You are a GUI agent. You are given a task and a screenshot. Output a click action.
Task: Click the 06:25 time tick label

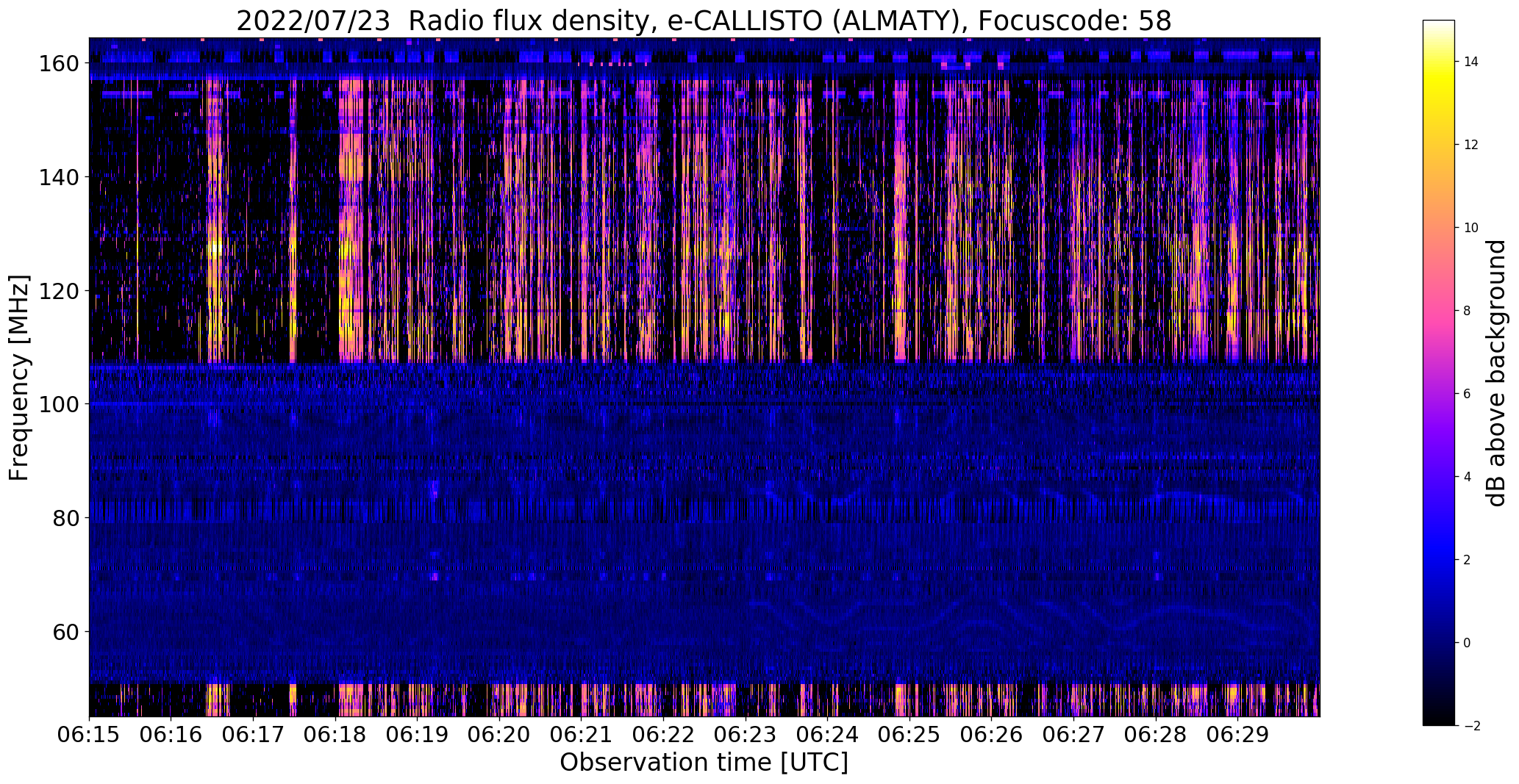click(x=909, y=735)
